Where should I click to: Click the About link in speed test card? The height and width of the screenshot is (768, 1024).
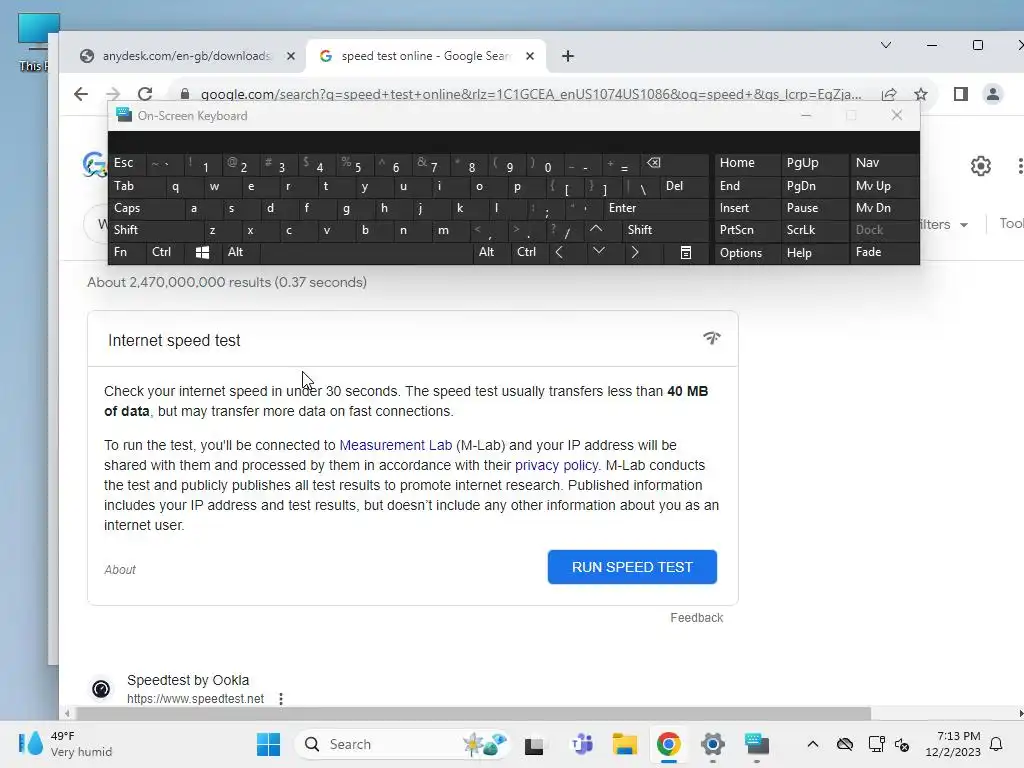pos(120,570)
